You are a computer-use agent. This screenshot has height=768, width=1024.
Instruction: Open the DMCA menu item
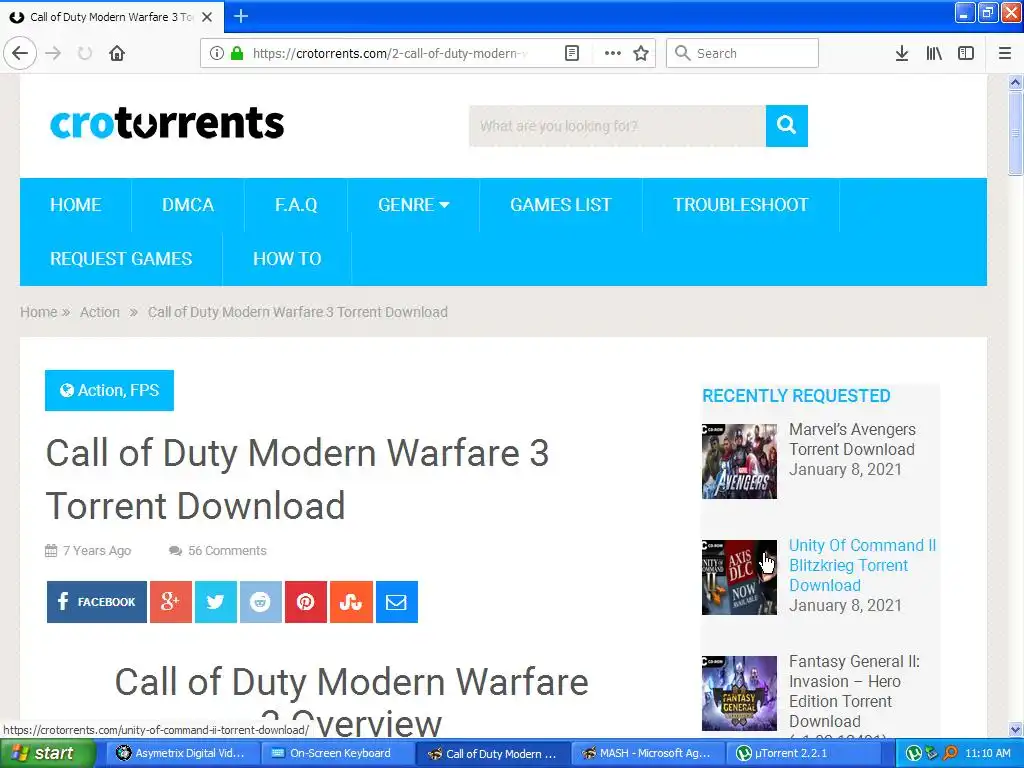click(x=188, y=205)
